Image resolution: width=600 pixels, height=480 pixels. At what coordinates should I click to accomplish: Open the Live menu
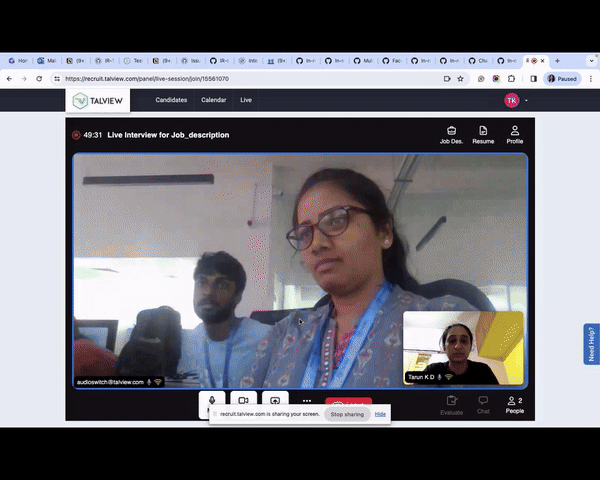(x=246, y=100)
